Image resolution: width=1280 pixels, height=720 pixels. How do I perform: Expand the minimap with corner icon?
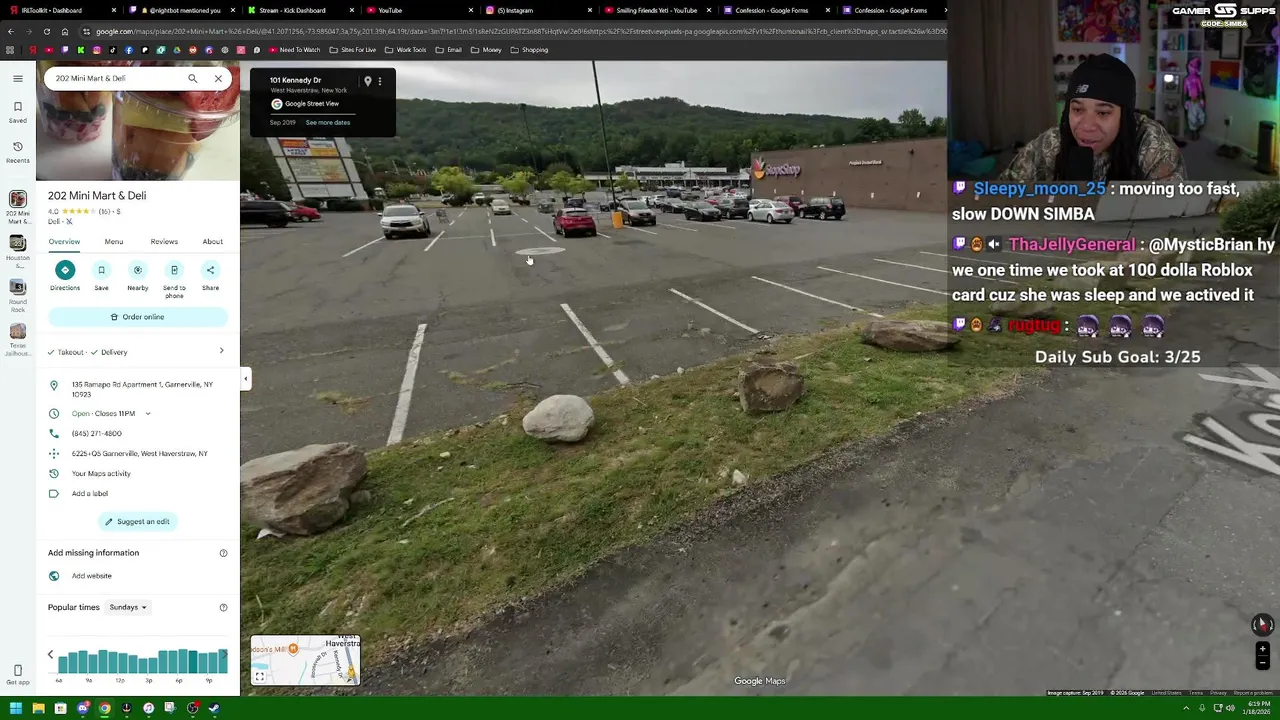point(259,677)
